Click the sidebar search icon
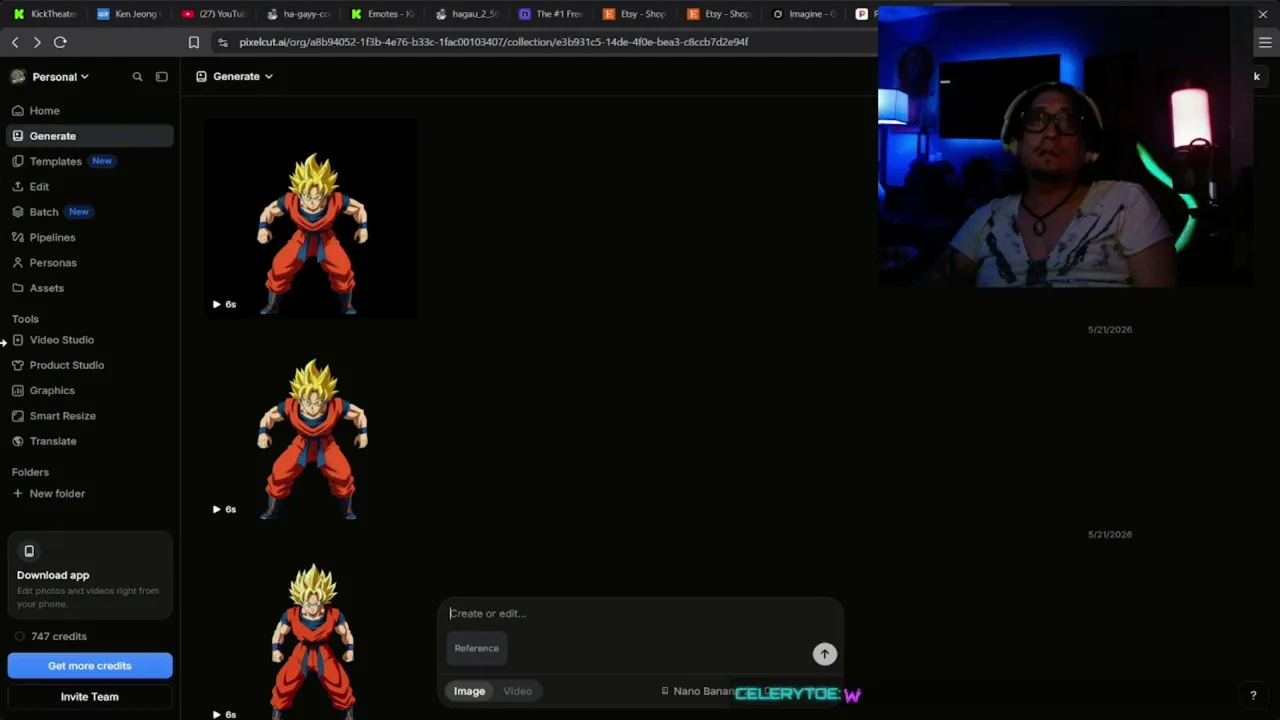Screen dimensions: 1280x720 tap(137, 77)
